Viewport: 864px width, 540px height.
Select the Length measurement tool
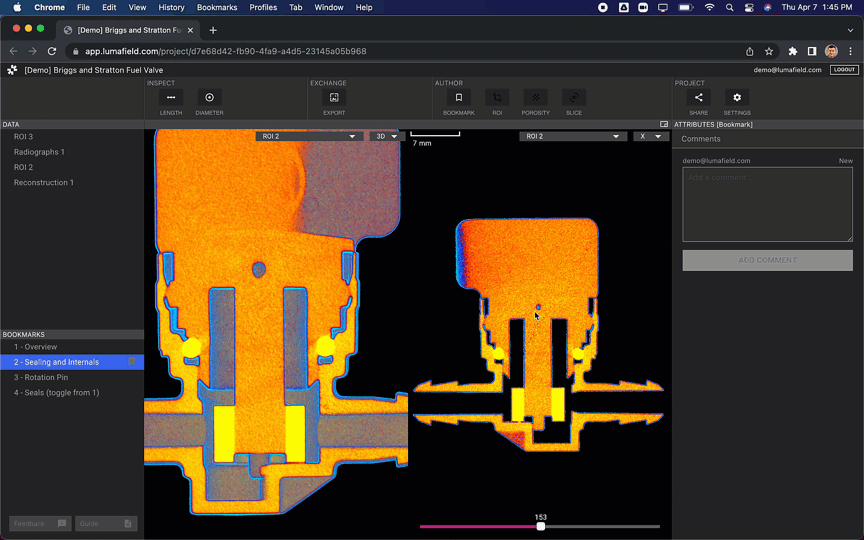pyautogui.click(x=170, y=98)
